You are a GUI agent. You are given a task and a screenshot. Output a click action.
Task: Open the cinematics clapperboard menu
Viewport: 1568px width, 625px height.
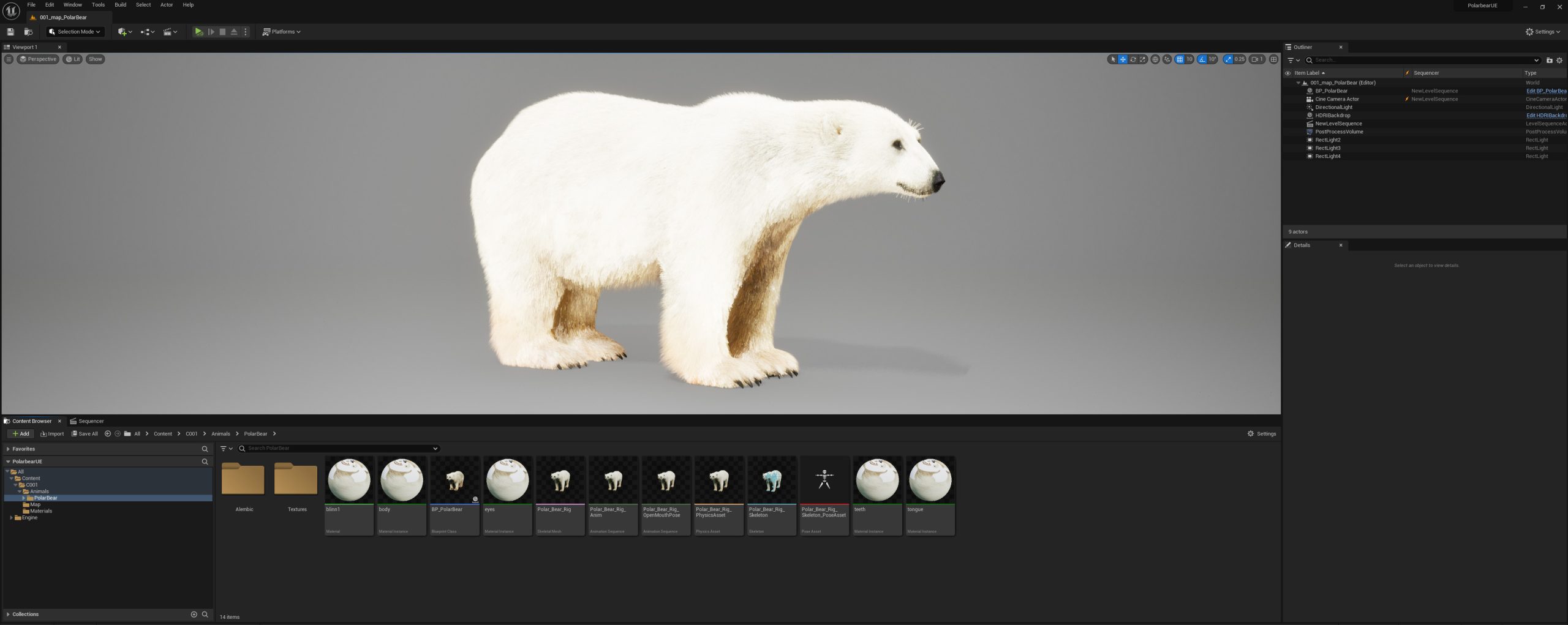pyautogui.click(x=170, y=32)
